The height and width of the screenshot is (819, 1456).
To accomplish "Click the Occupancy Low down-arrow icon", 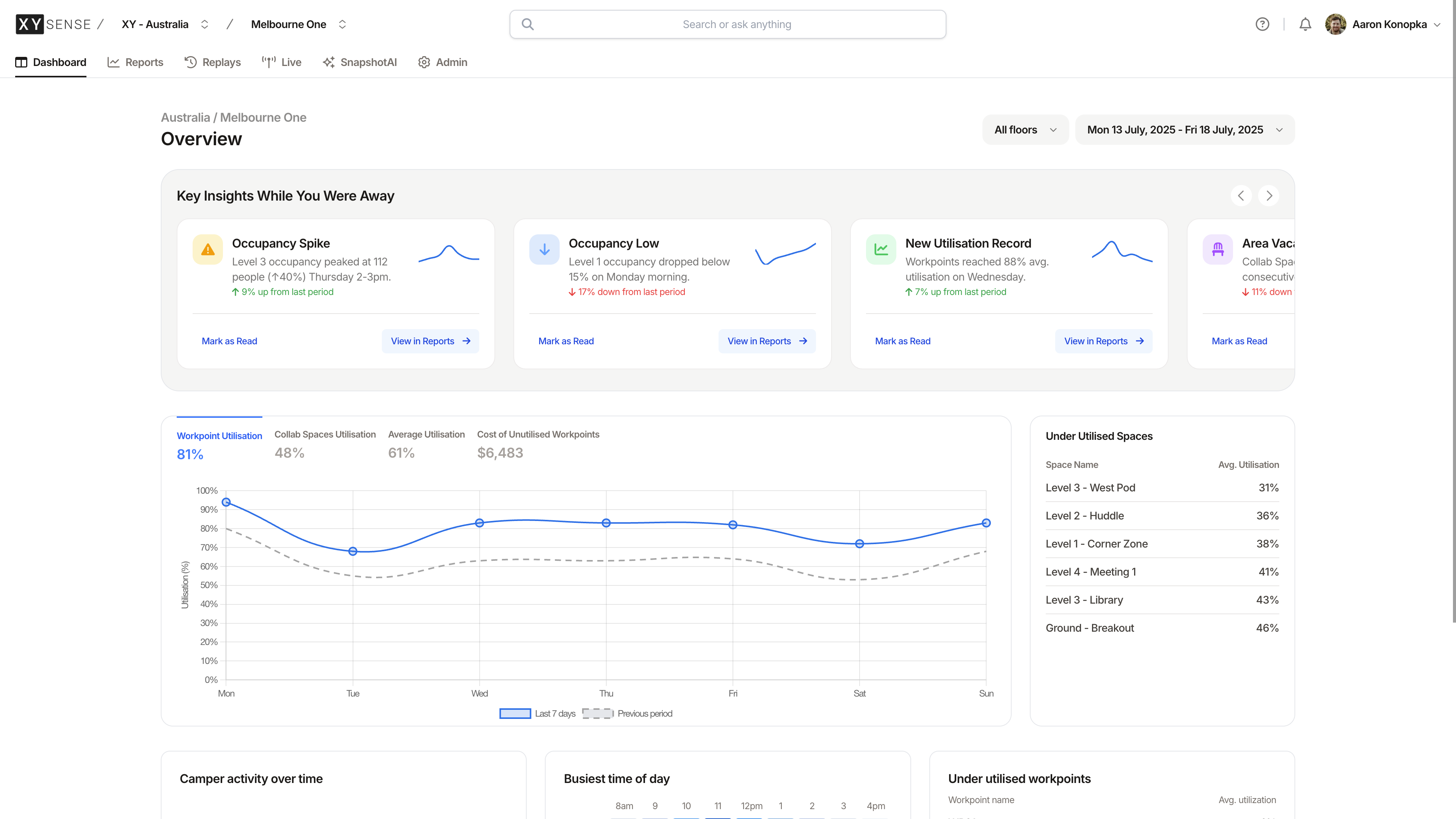I will click(x=544, y=249).
